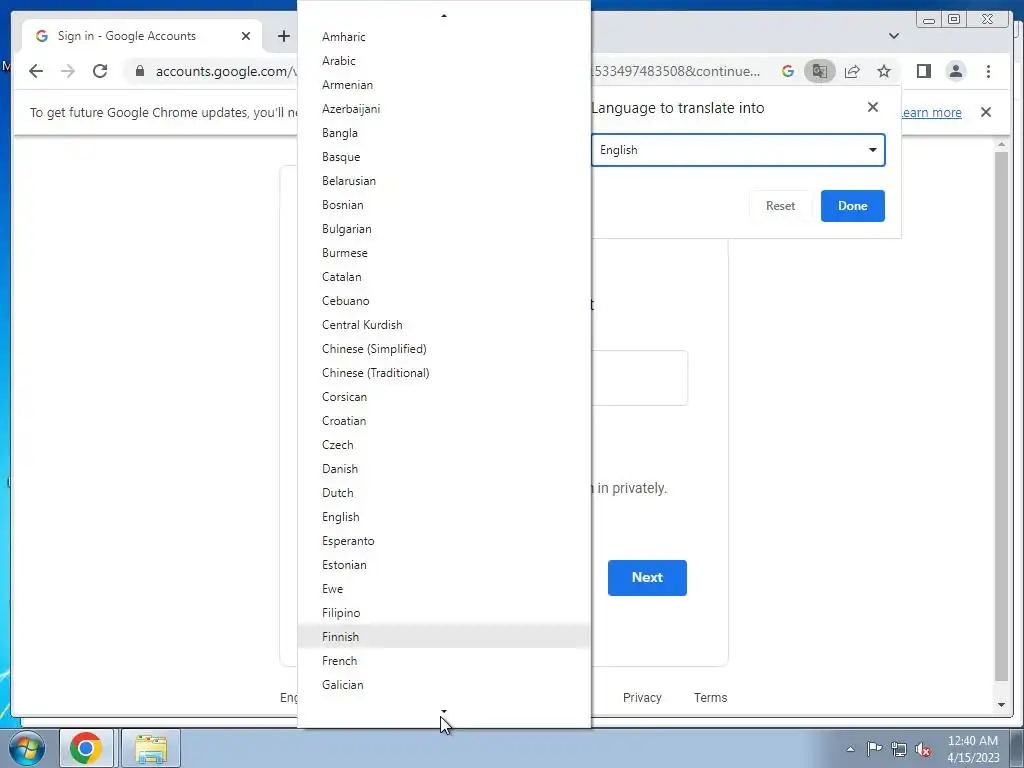Choose Bulgarian language option
Screen dimensions: 1024x768
point(444,229)
